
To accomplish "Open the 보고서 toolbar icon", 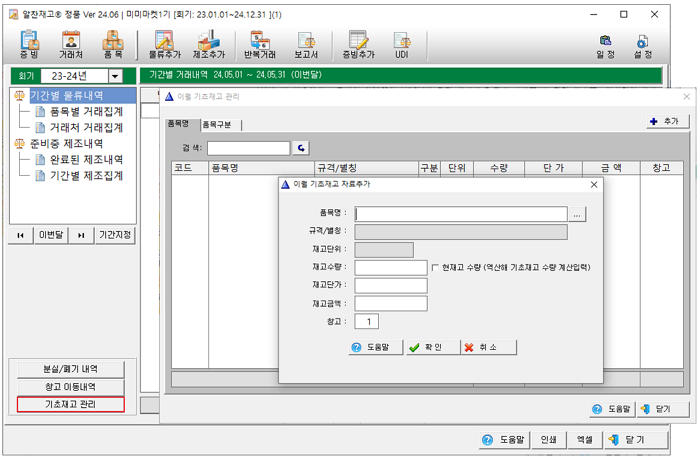I will (306, 45).
